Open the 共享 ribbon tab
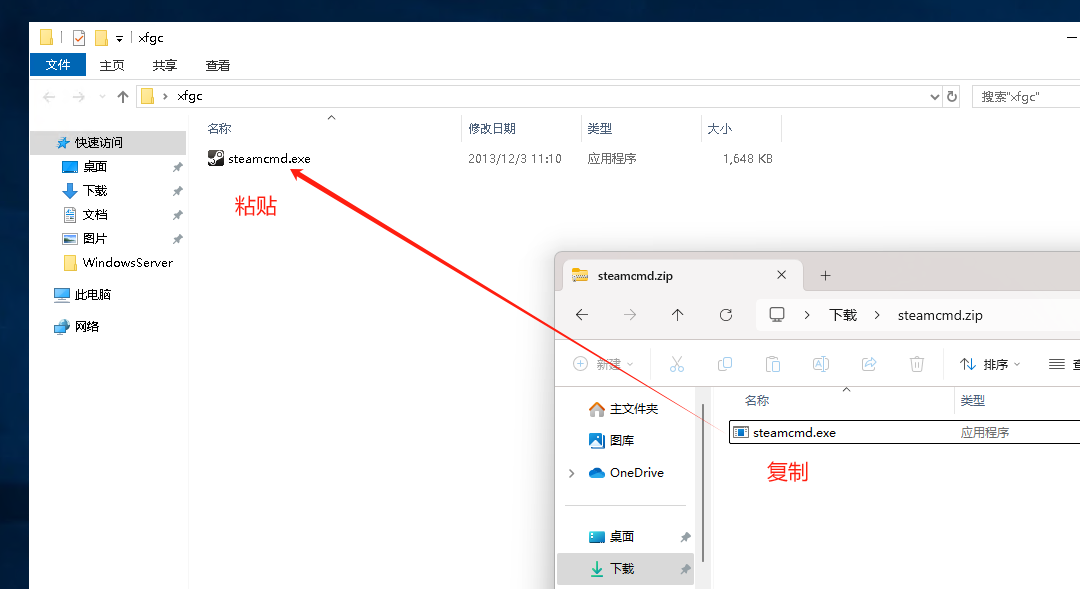 (165, 65)
